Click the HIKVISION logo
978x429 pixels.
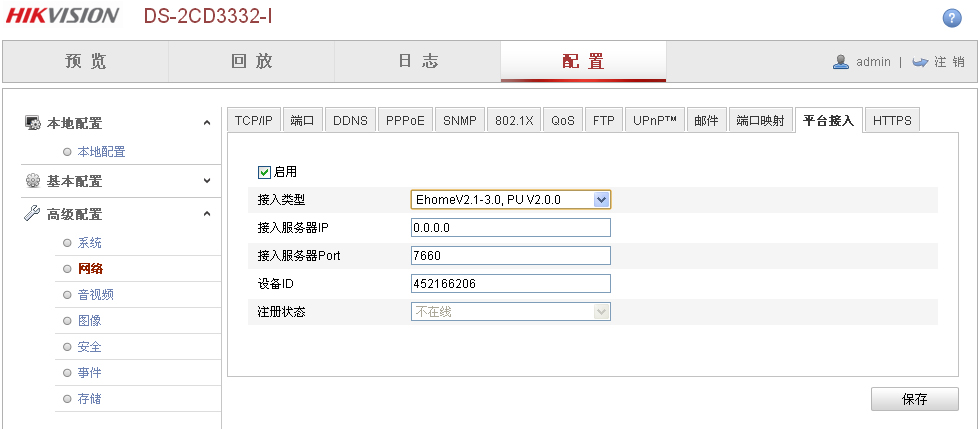pos(63,16)
